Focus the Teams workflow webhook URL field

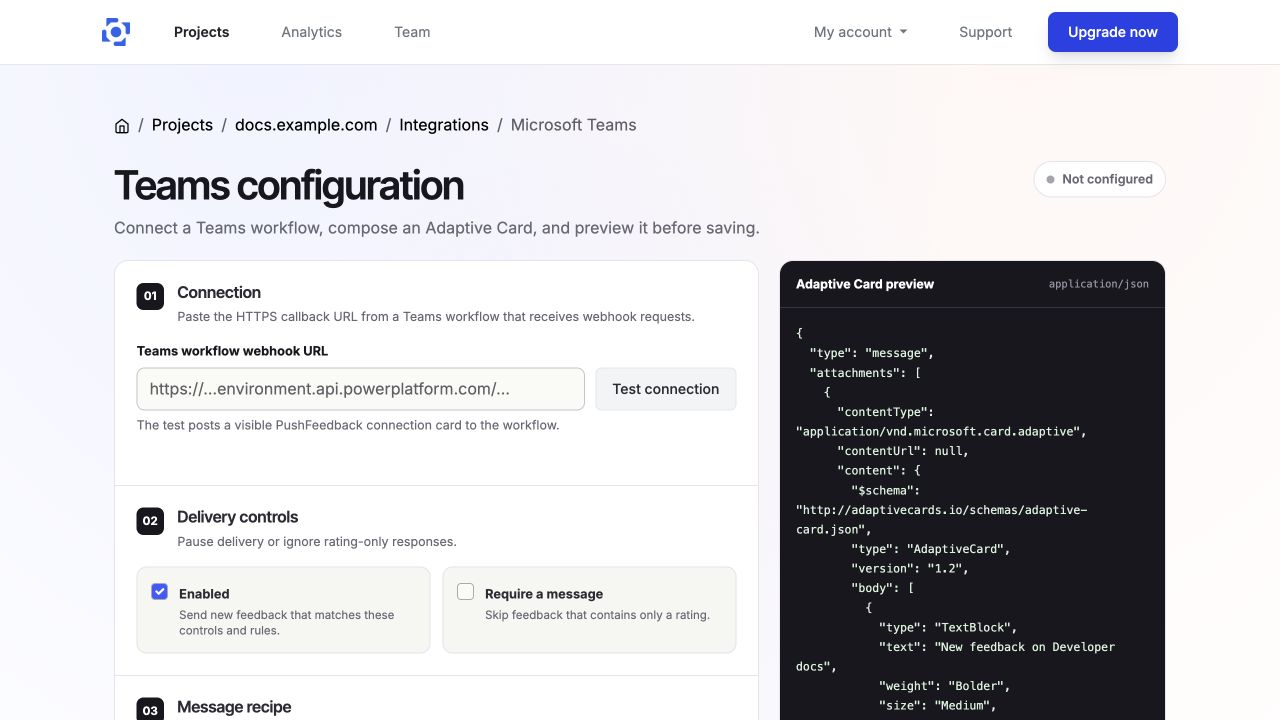pyautogui.click(x=361, y=389)
